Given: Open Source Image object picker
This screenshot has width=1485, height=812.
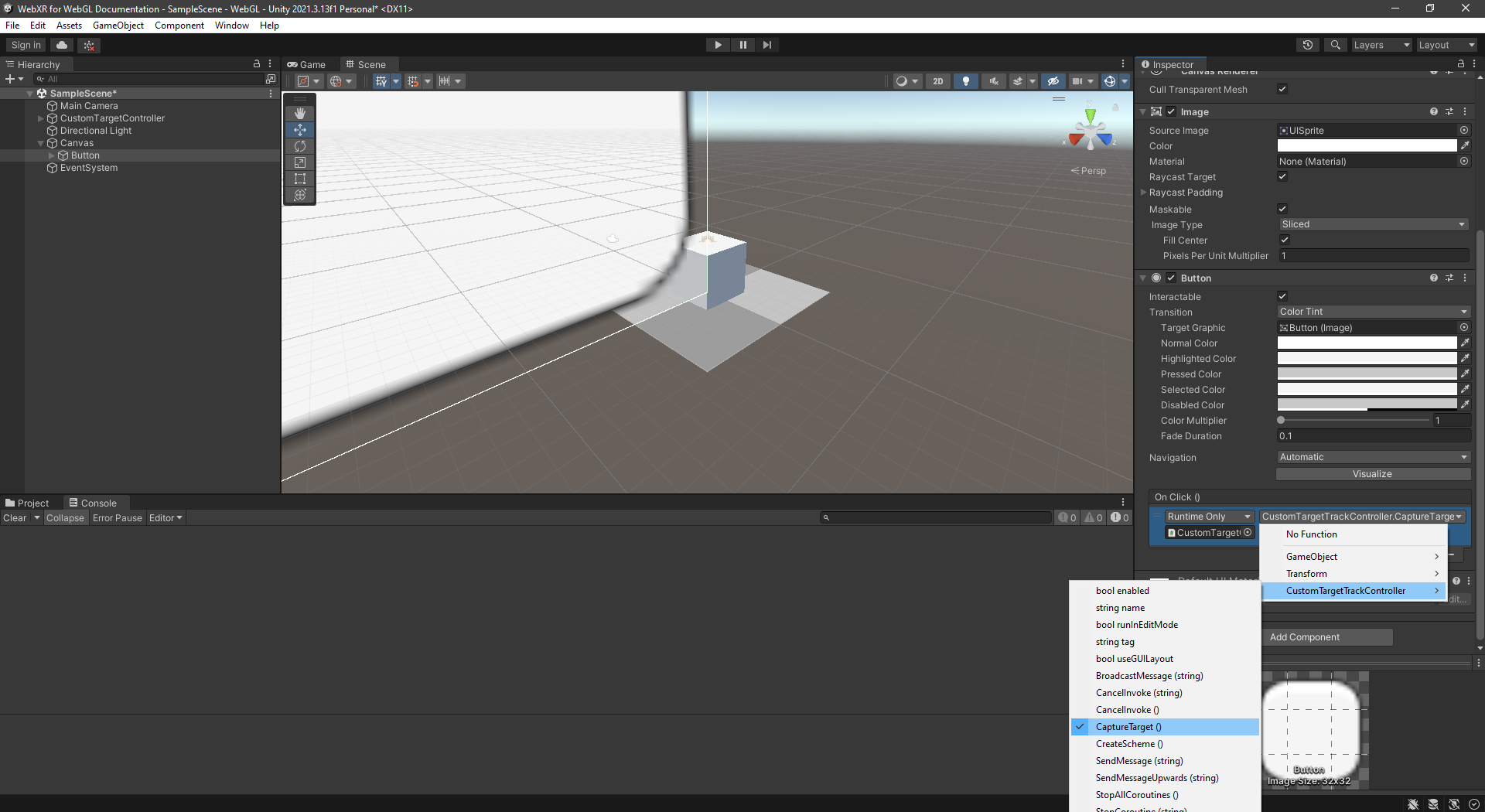Looking at the screenshot, I should coord(1464,130).
